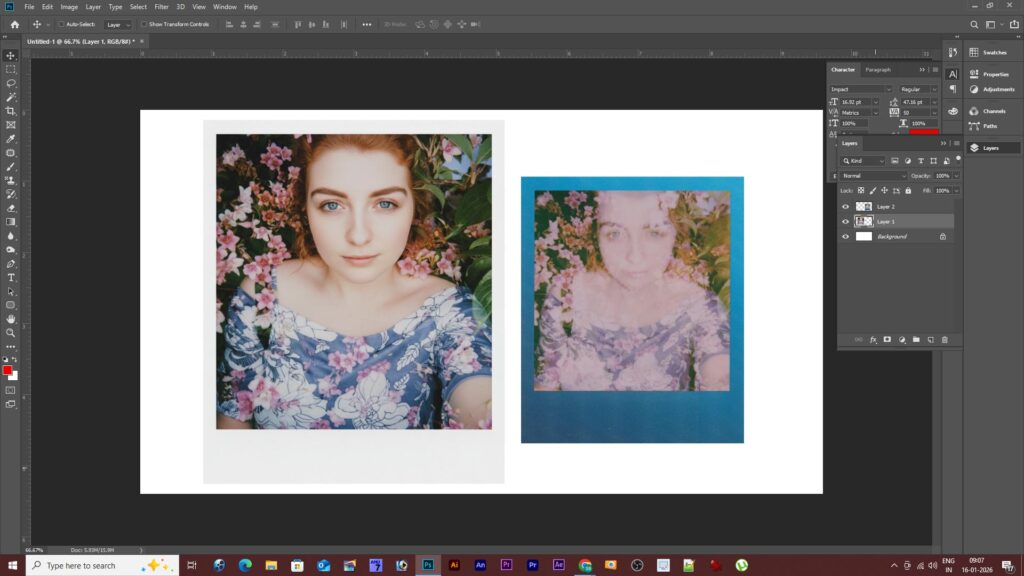This screenshot has height=576, width=1024.
Task: Select the Lasso tool
Action: pos(11,83)
